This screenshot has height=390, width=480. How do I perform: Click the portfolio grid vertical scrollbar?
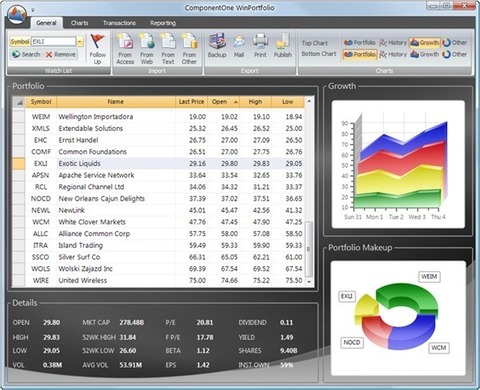click(x=309, y=192)
